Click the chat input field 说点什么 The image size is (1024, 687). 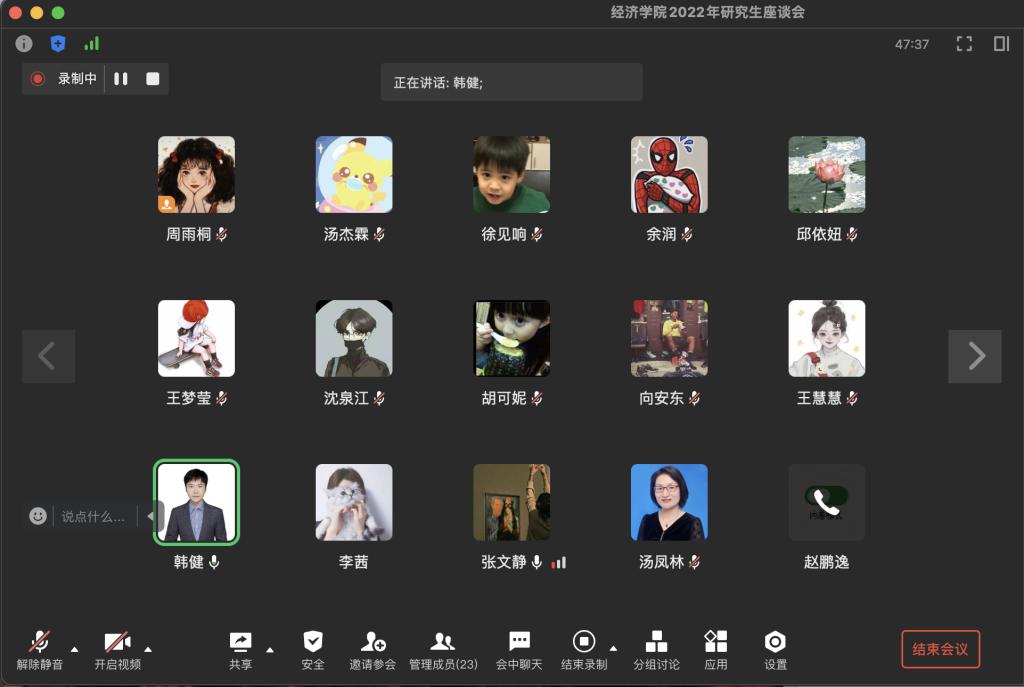93,516
